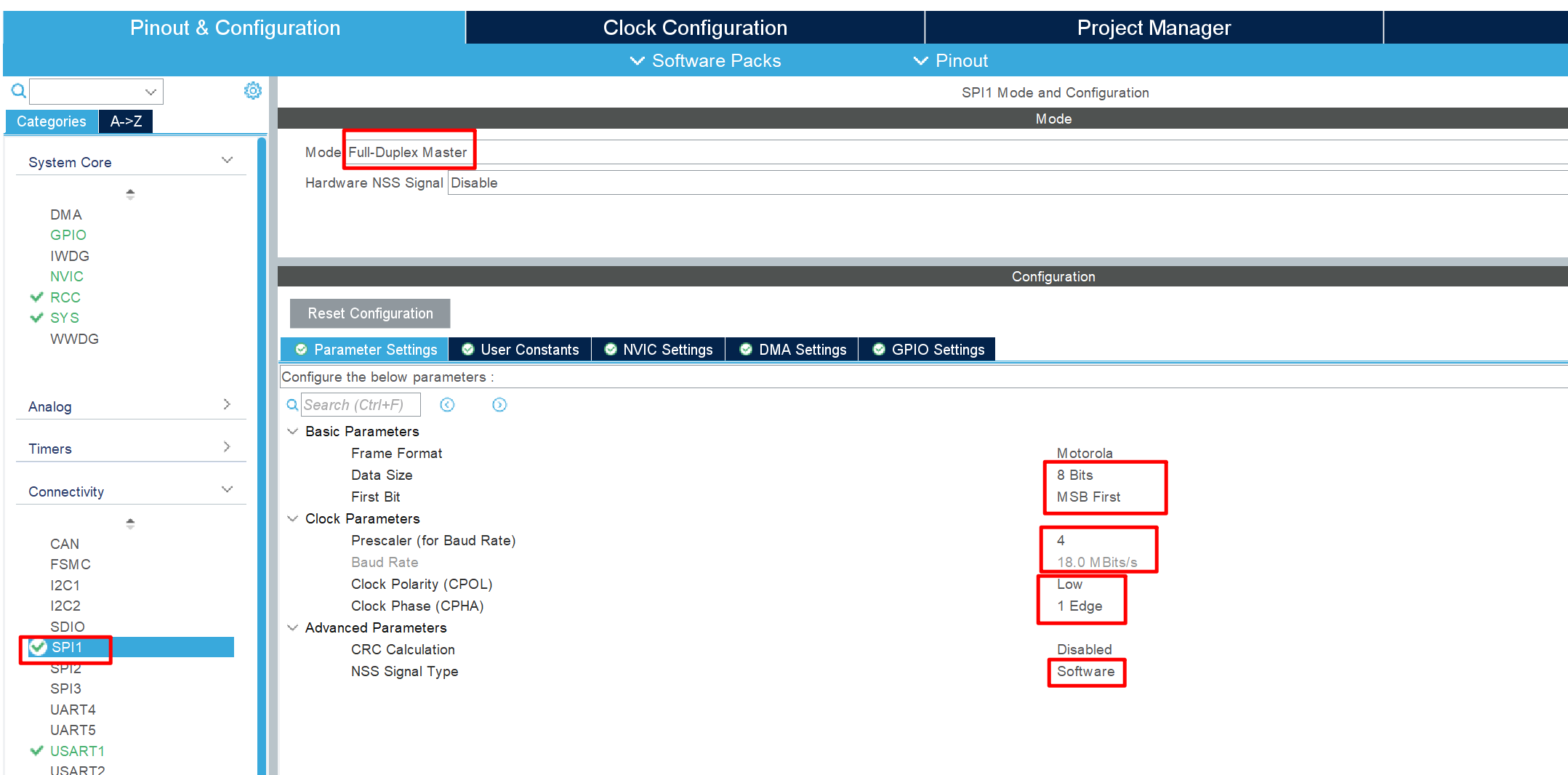Collapse the Advanced Parameters group
1568x775 pixels.
coord(292,627)
